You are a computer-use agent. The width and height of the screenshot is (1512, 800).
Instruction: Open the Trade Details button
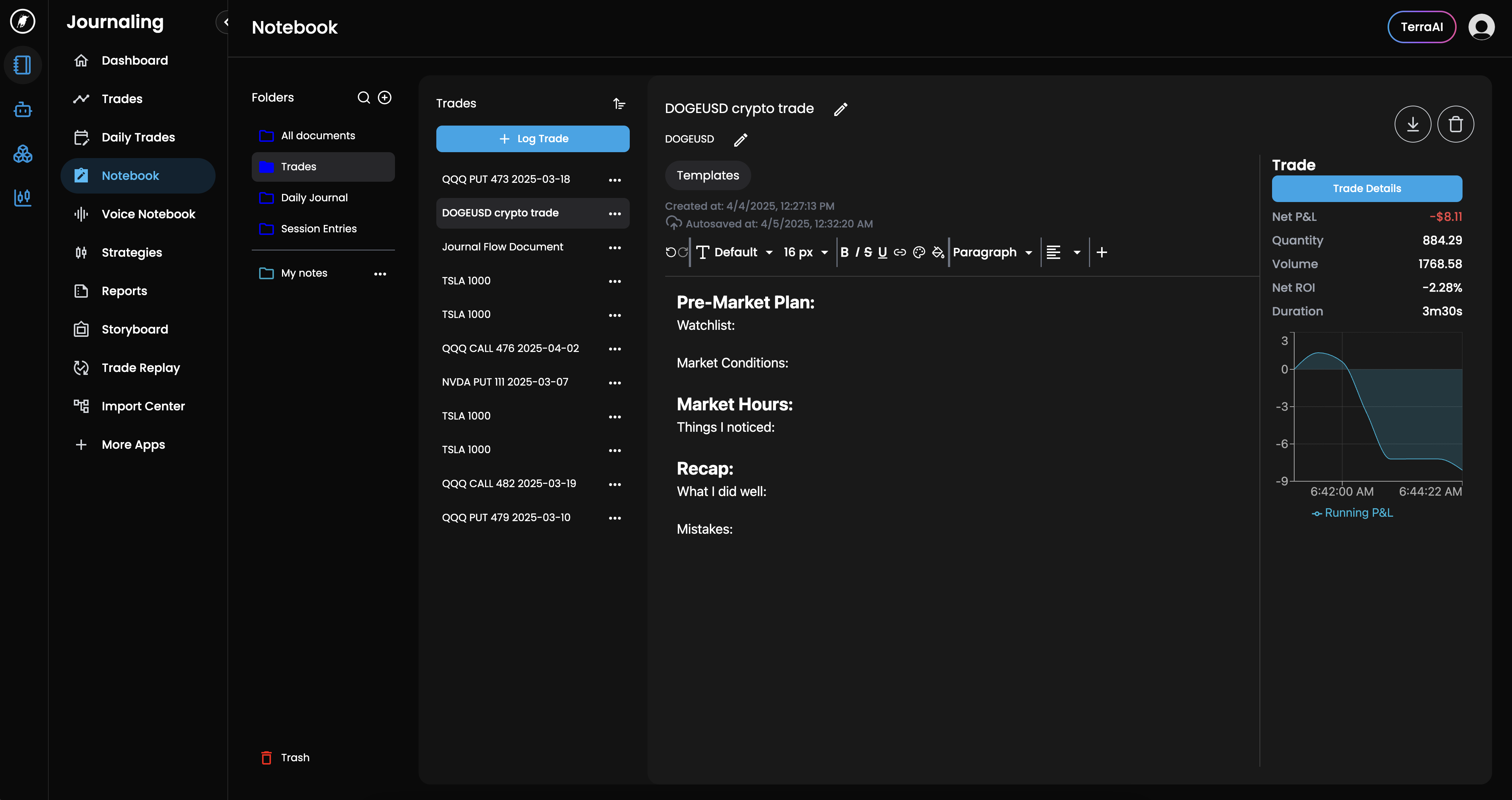(1367, 188)
